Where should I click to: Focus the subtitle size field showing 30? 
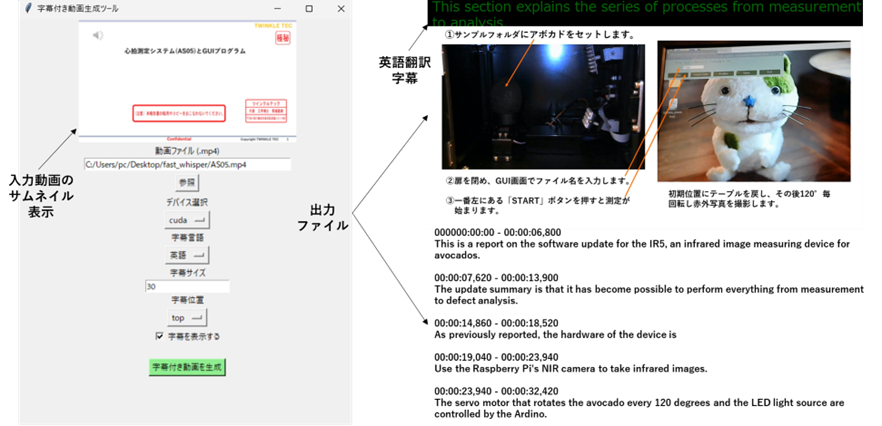coord(187,286)
